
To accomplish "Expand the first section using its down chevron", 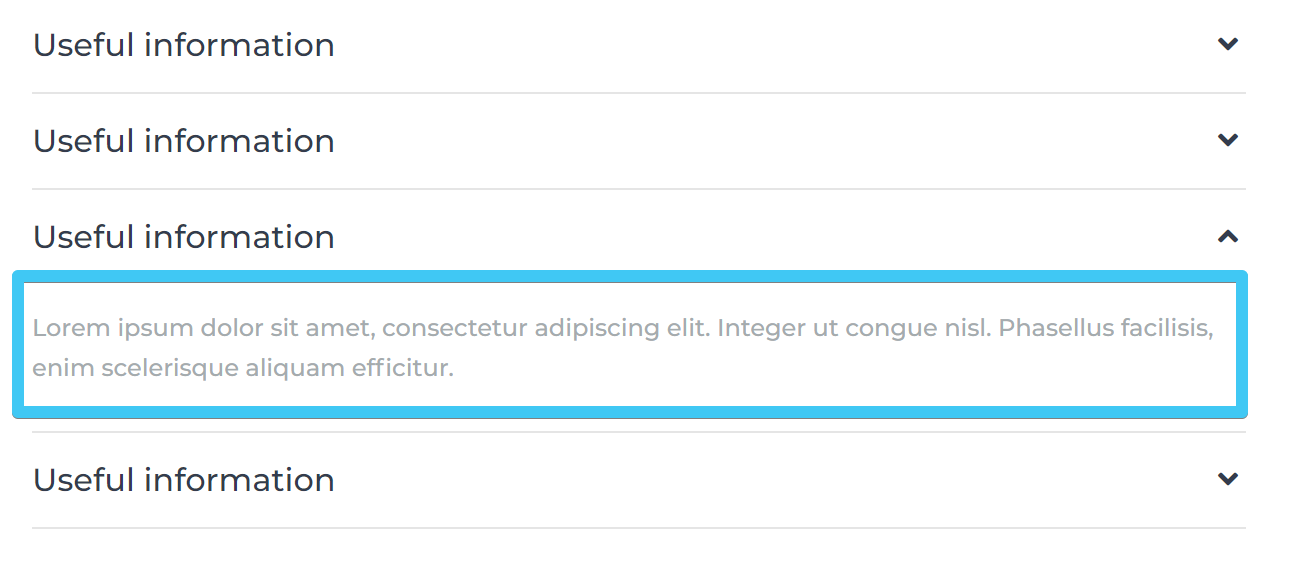I will pos(1228,44).
